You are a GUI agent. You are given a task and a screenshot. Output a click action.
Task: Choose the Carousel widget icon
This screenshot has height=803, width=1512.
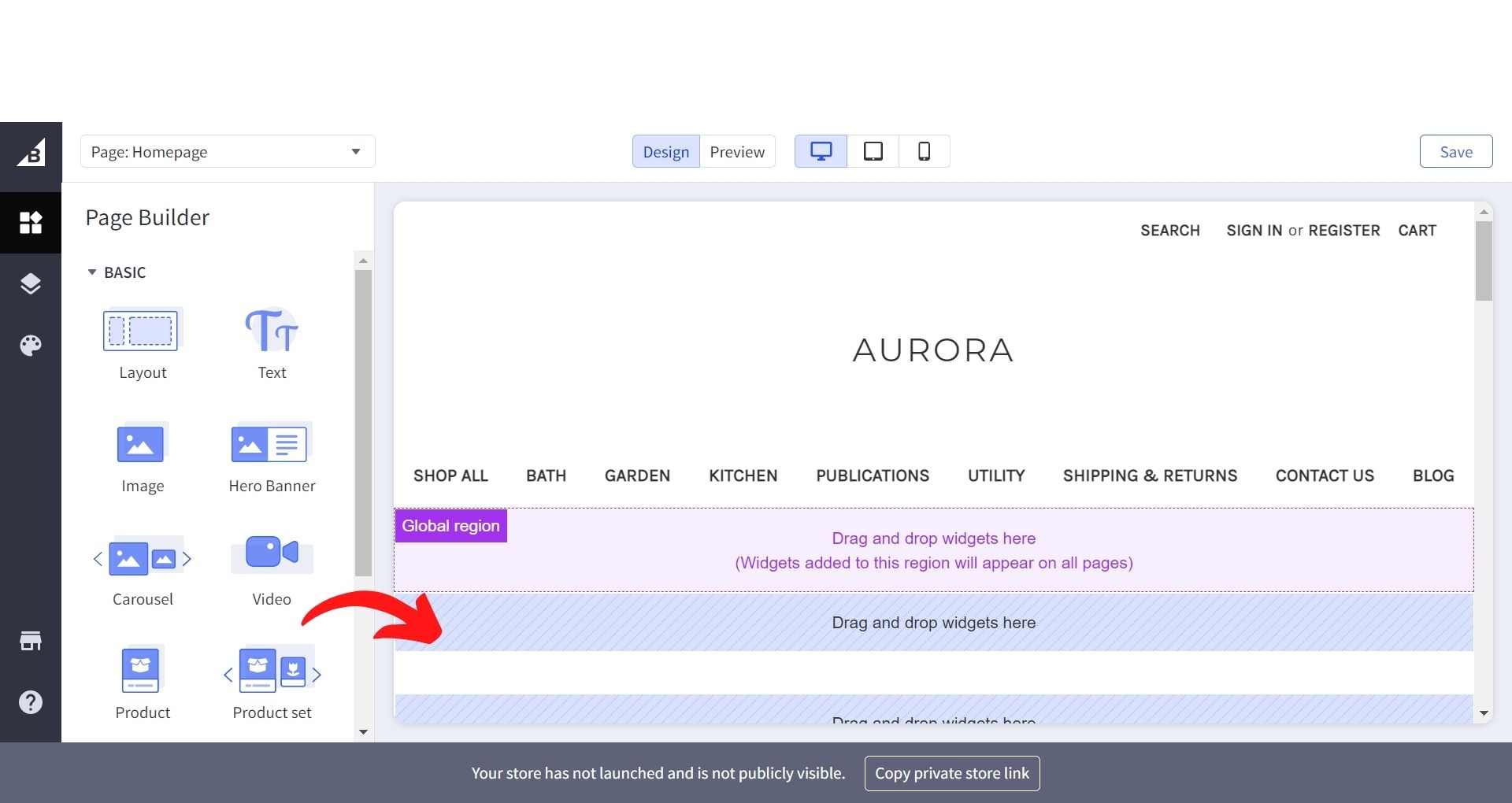pos(143,558)
